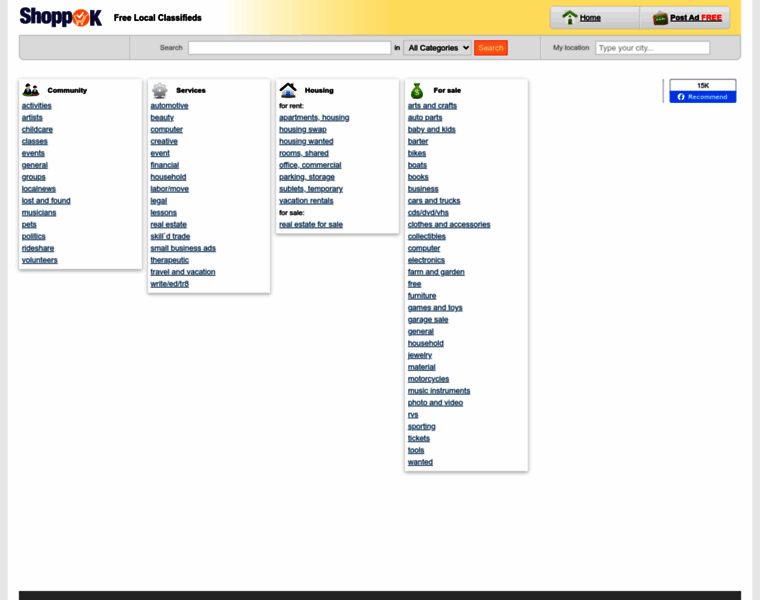Open the musicians category
The width and height of the screenshot is (760, 600).
(x=39, y=212)
